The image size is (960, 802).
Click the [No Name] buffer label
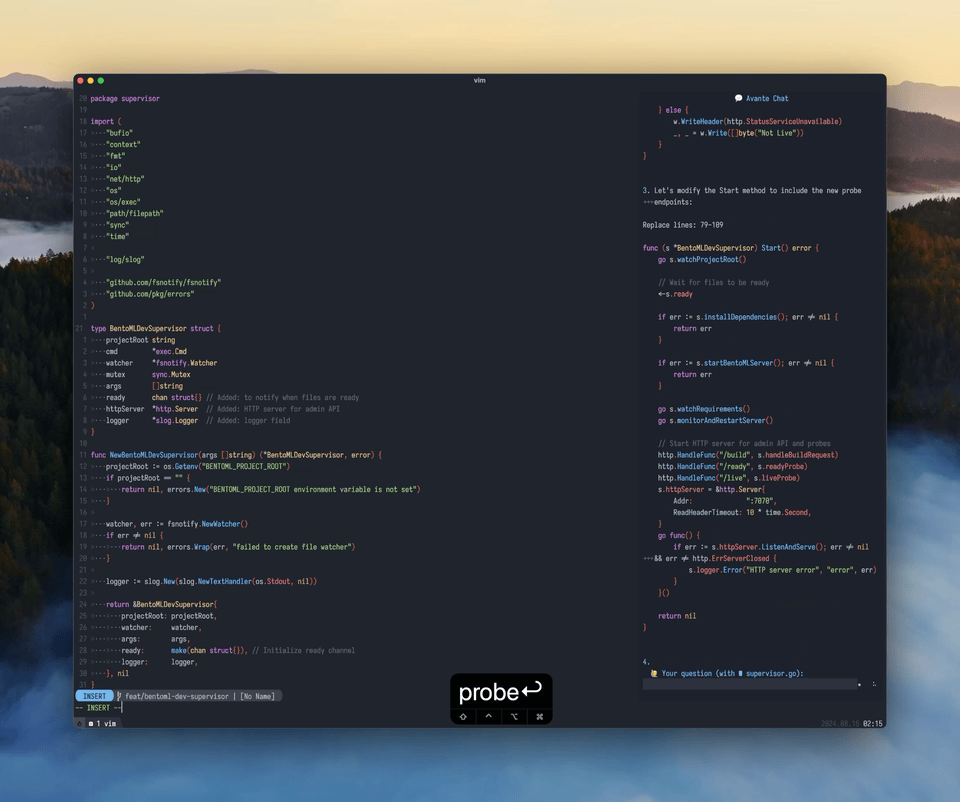(x=257, y=696)
